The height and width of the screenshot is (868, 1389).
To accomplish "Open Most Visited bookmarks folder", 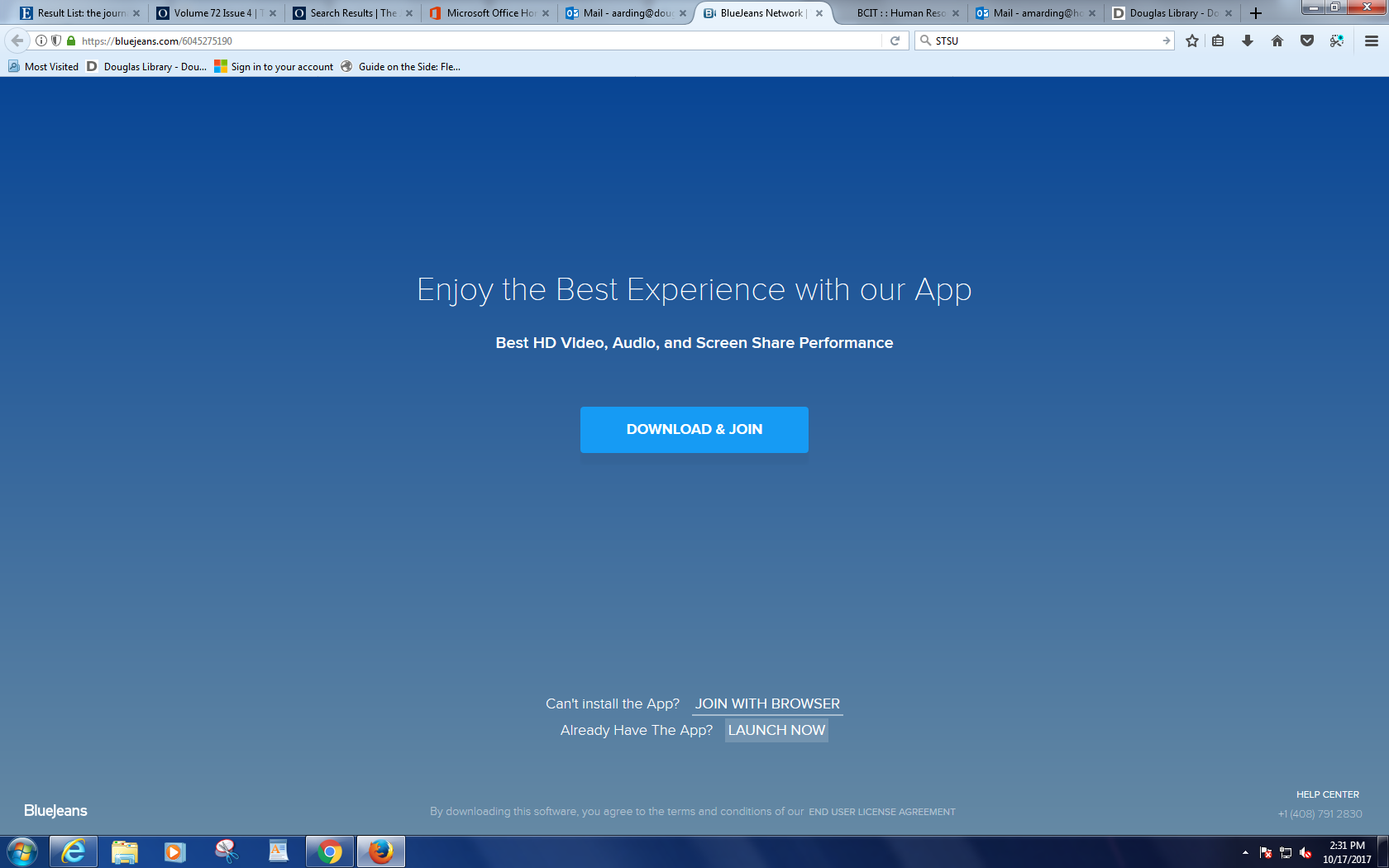I will (x=43, y=67).
